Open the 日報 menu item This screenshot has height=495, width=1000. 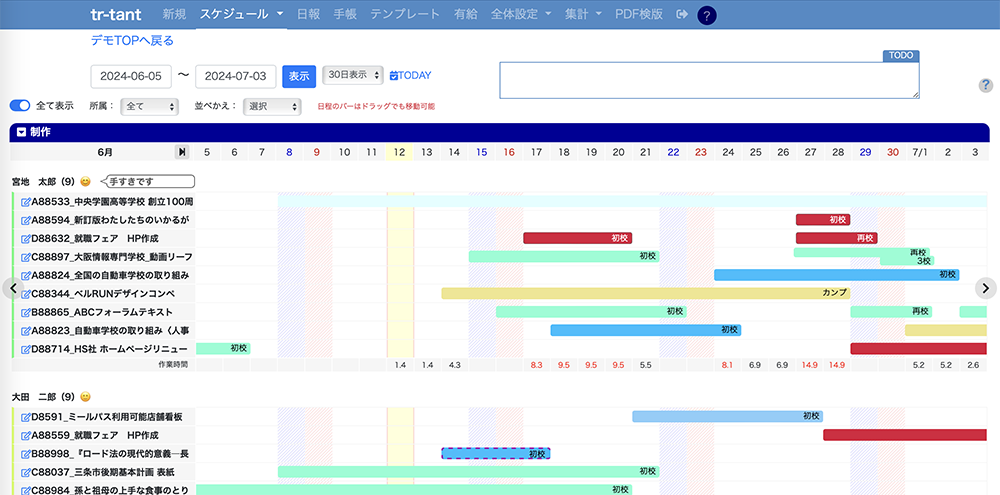coord(308,14)
